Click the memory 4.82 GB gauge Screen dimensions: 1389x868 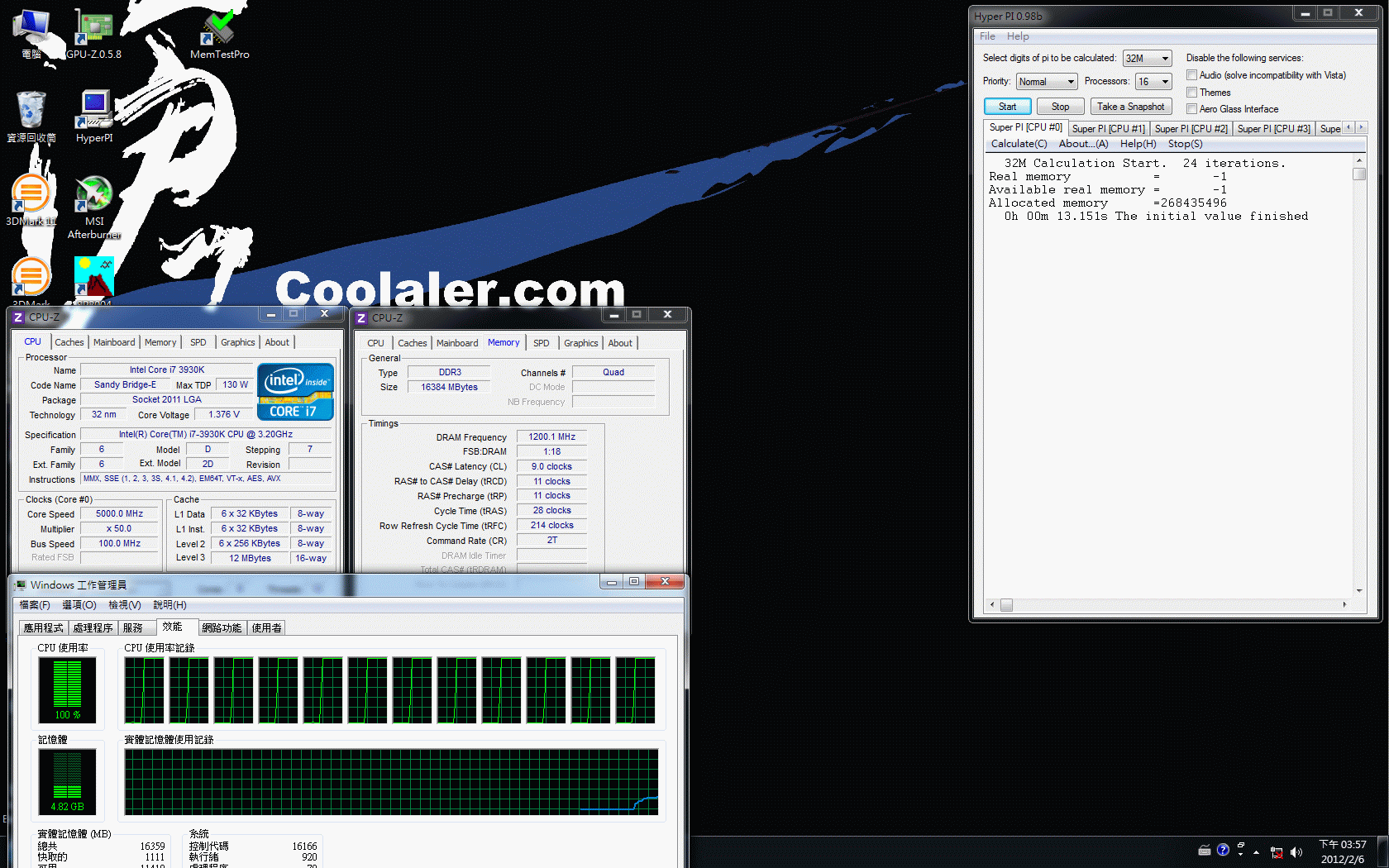point(68,782)
